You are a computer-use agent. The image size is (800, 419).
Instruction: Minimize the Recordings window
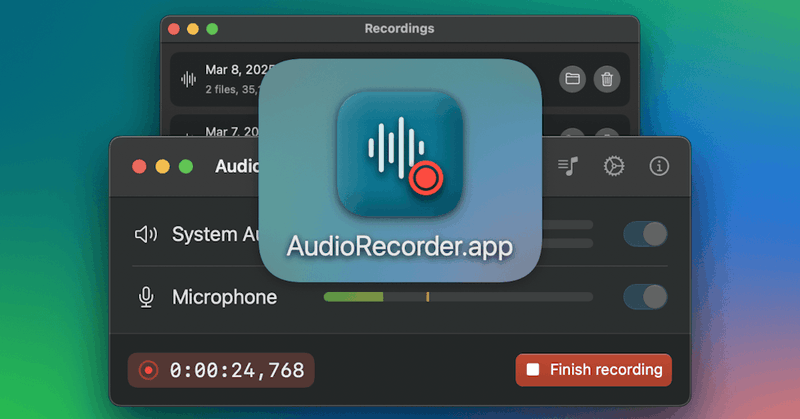click(193, 29)
